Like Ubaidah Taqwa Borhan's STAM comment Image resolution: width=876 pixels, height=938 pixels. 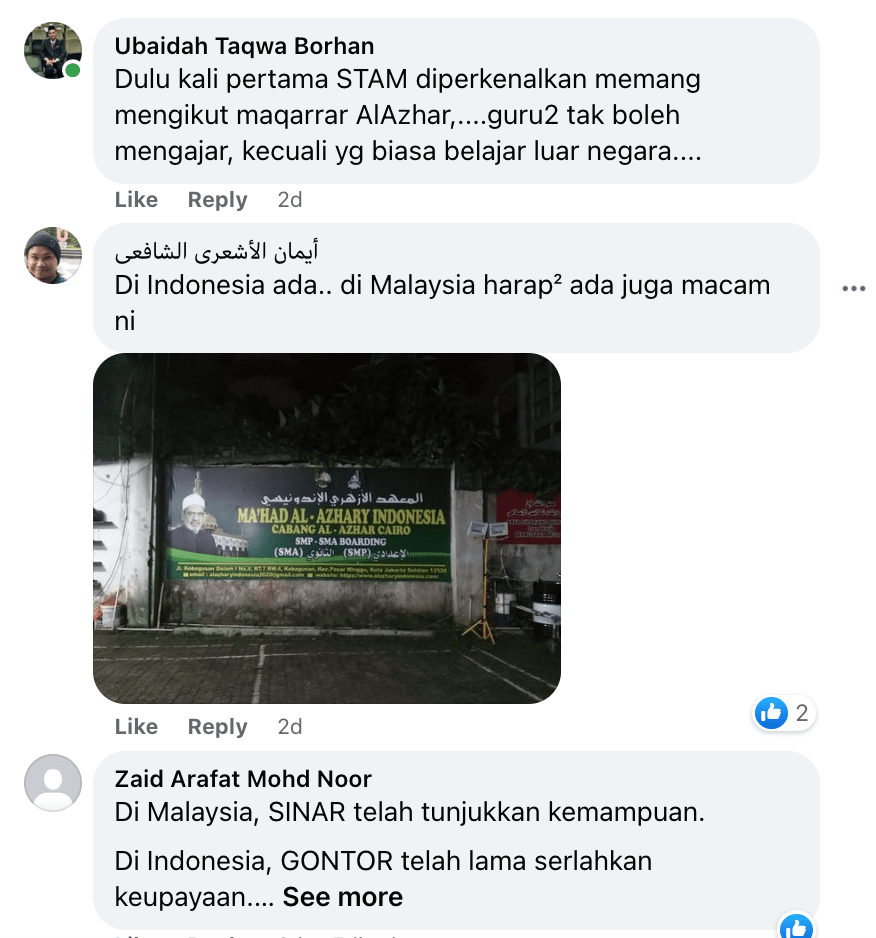[136, 199]
